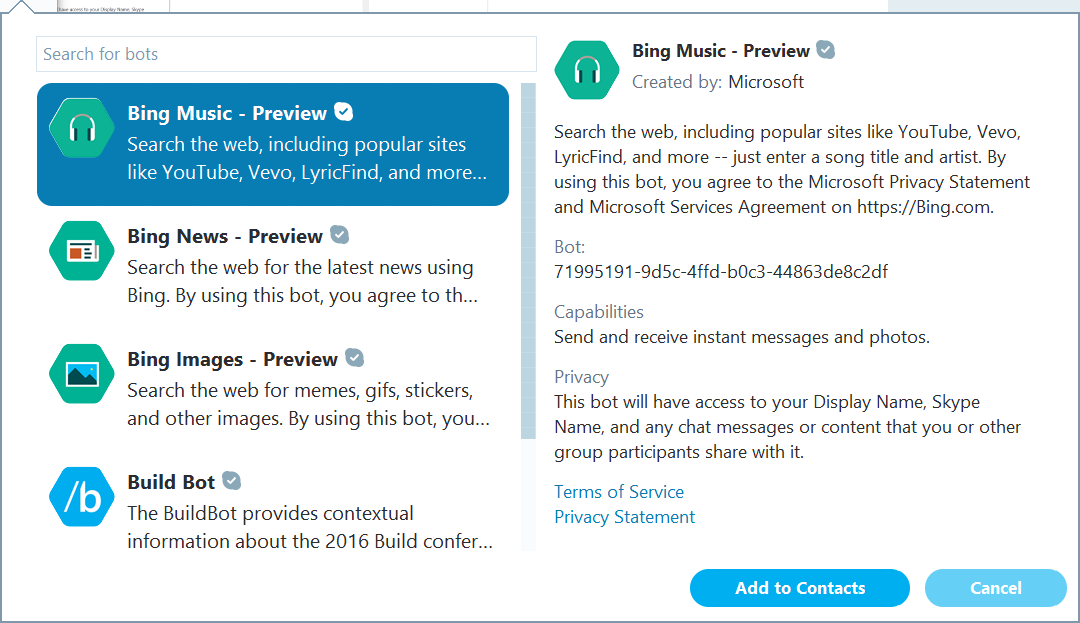The height and width of the screenshot is (623, 1080).
Task: Click the Bing News newspaper icon
Action: [81, 251]
